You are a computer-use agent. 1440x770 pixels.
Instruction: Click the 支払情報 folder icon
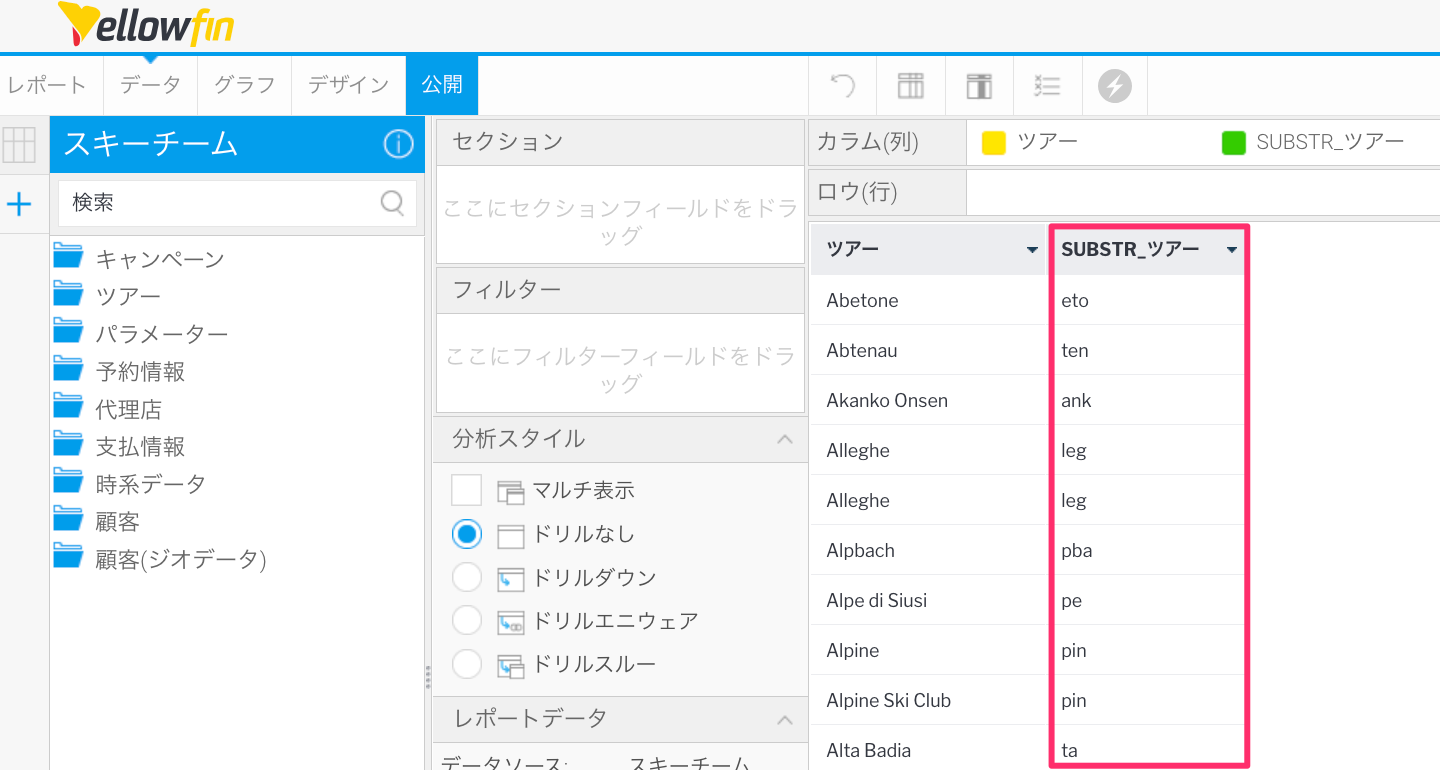tap(68, 443)
